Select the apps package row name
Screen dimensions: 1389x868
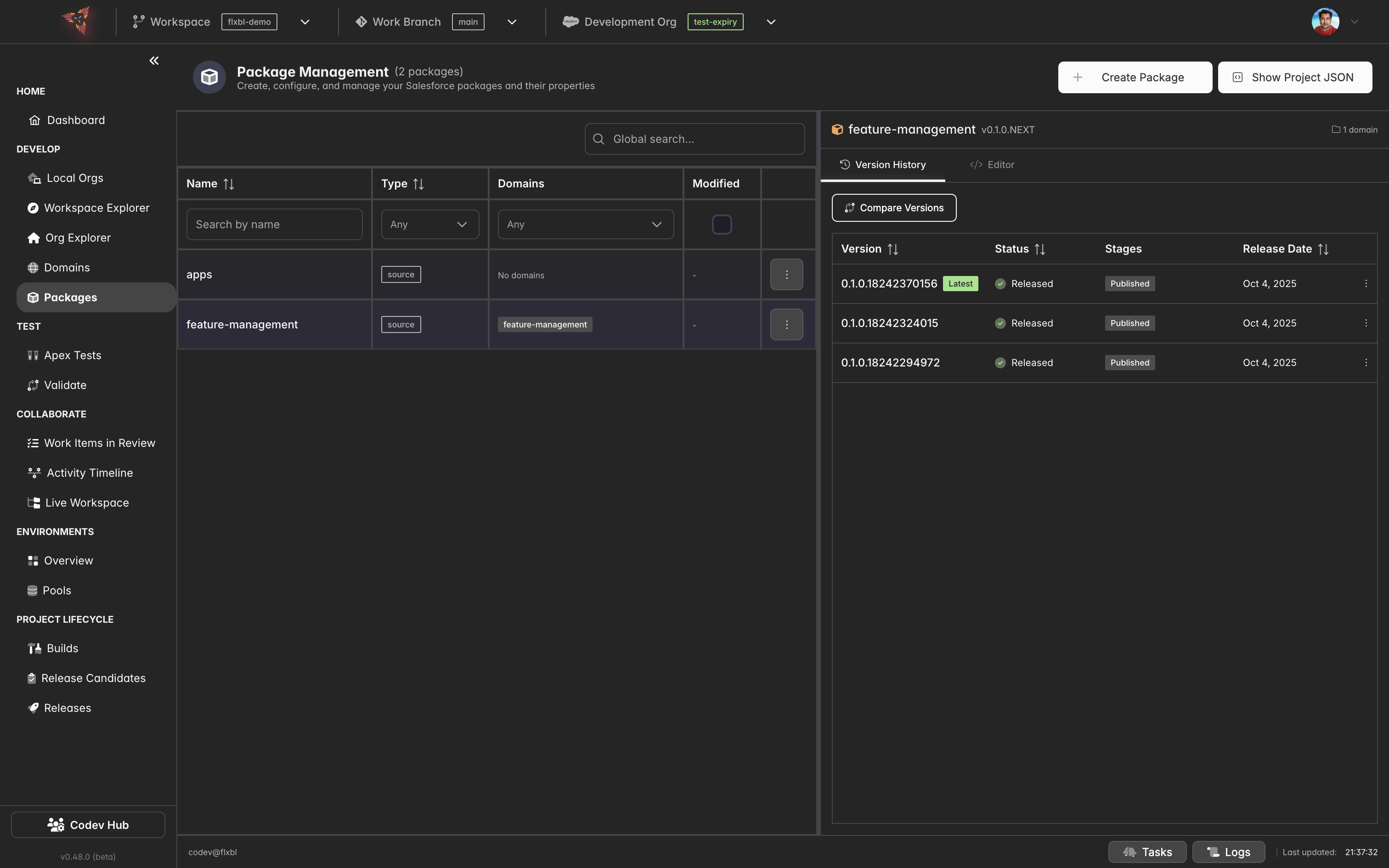pyautogui.click(x=199, y=275)
